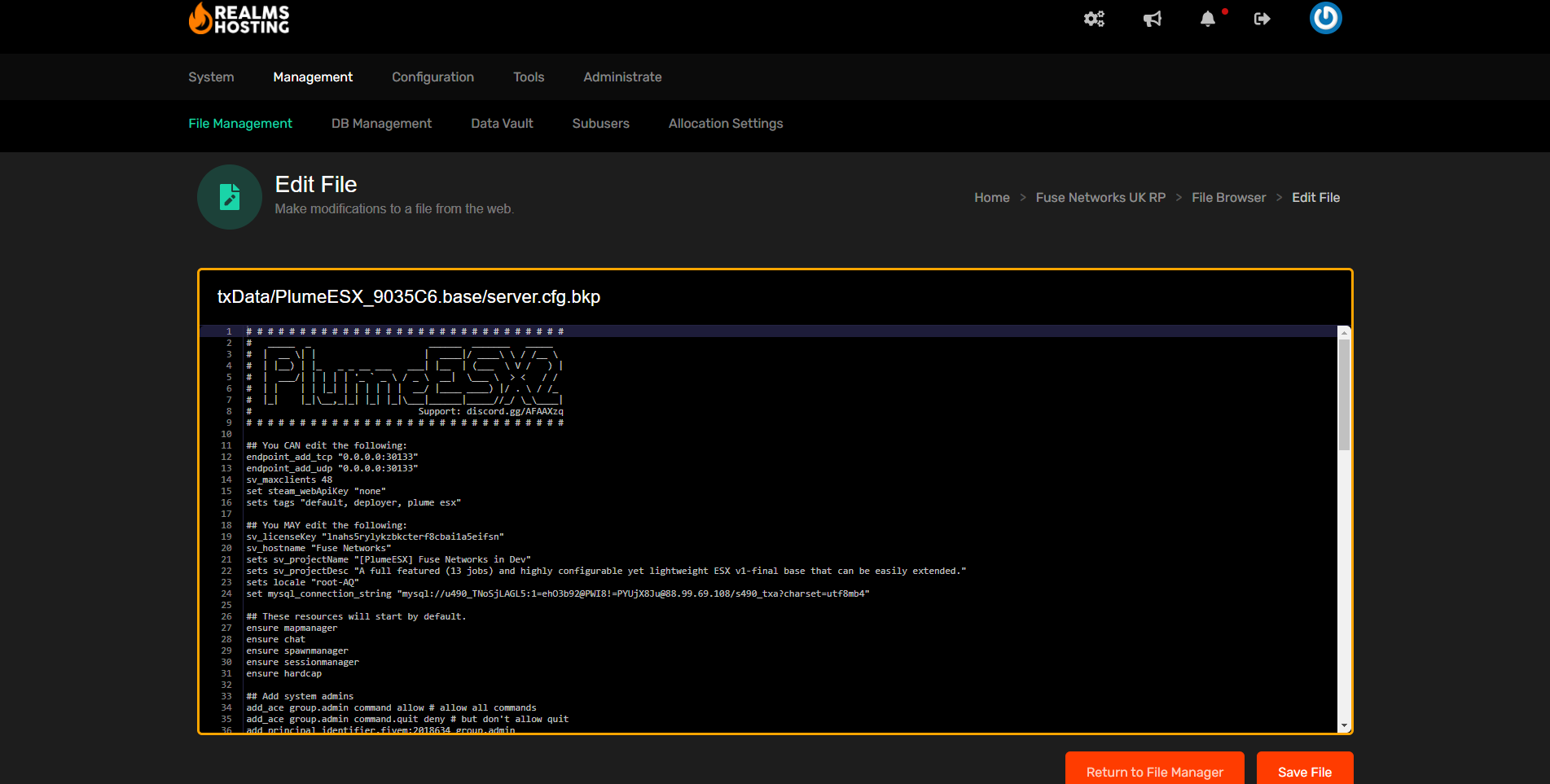
Task: Click the sets tags line
Action: coord(353,502)
